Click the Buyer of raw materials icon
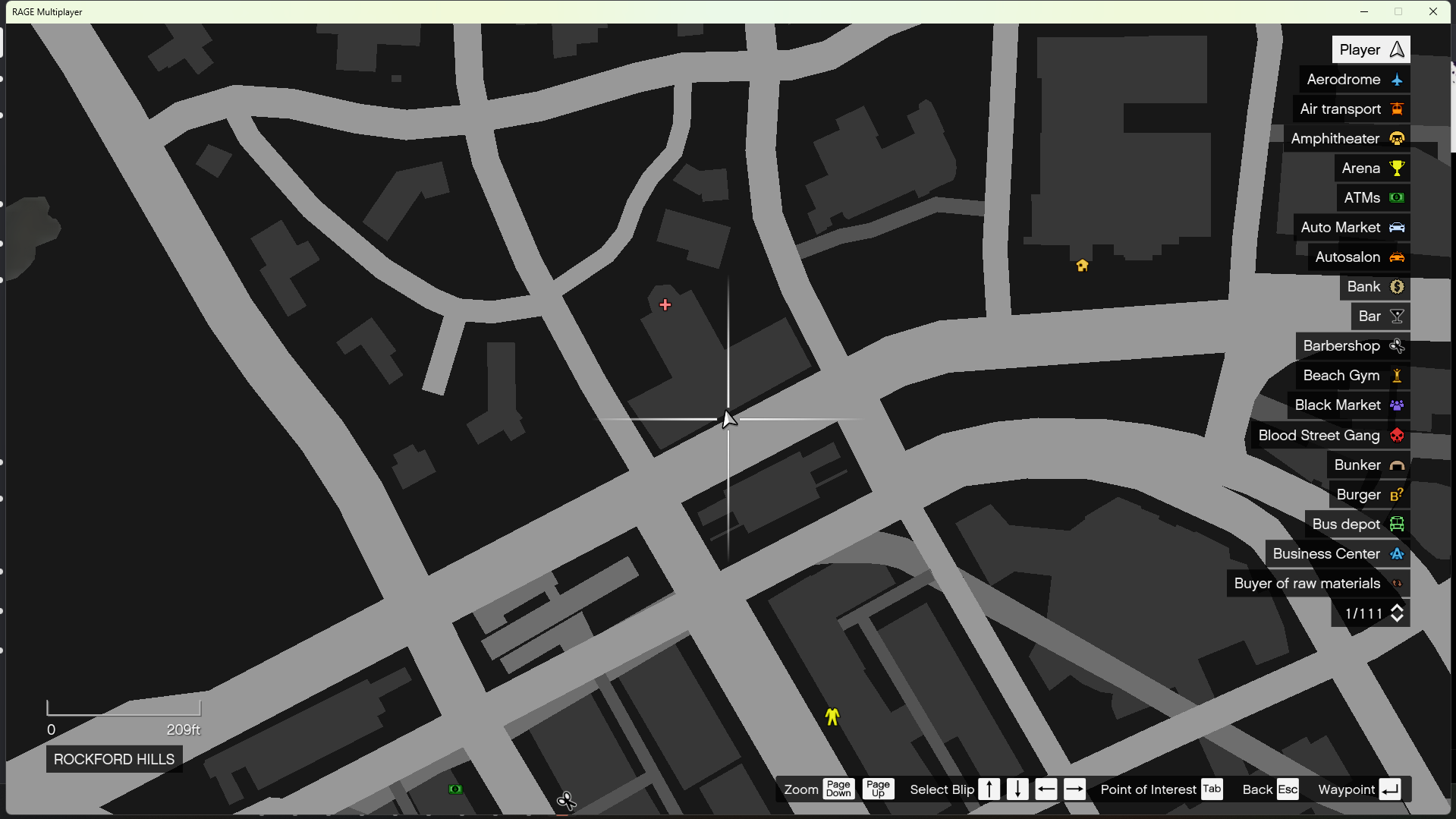 [1397, 584]
